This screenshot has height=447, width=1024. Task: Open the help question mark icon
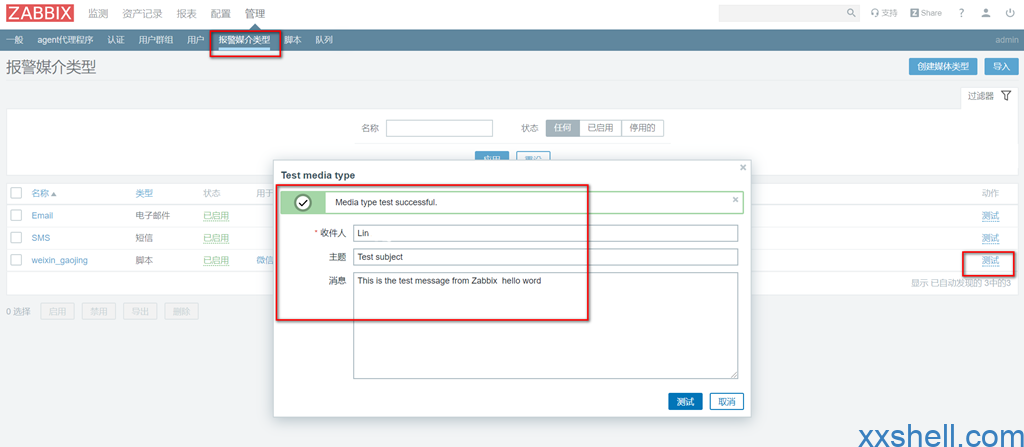(x=961, y=13)
